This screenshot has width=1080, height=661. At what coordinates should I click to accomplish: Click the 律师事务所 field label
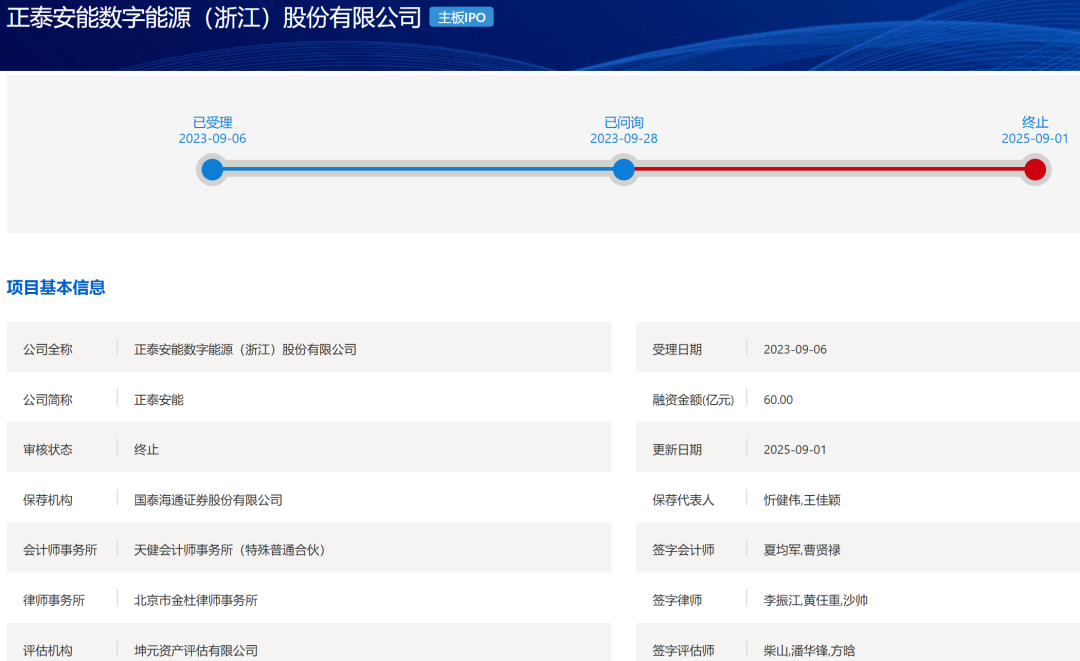pyautogui.click(x=54, y=600)
